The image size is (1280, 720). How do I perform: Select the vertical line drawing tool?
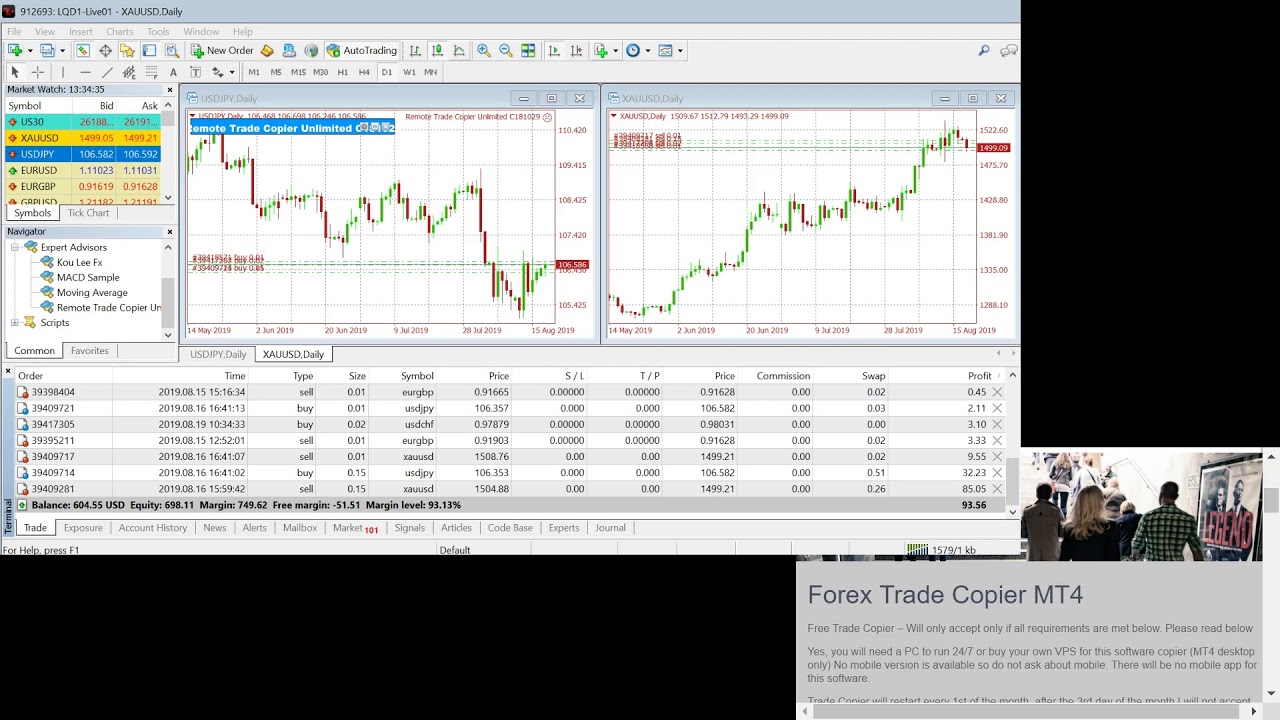[62, 72]
